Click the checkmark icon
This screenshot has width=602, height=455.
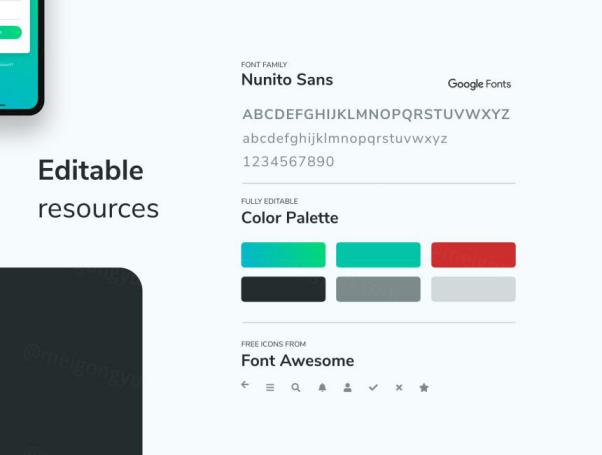tap(373, 387)
